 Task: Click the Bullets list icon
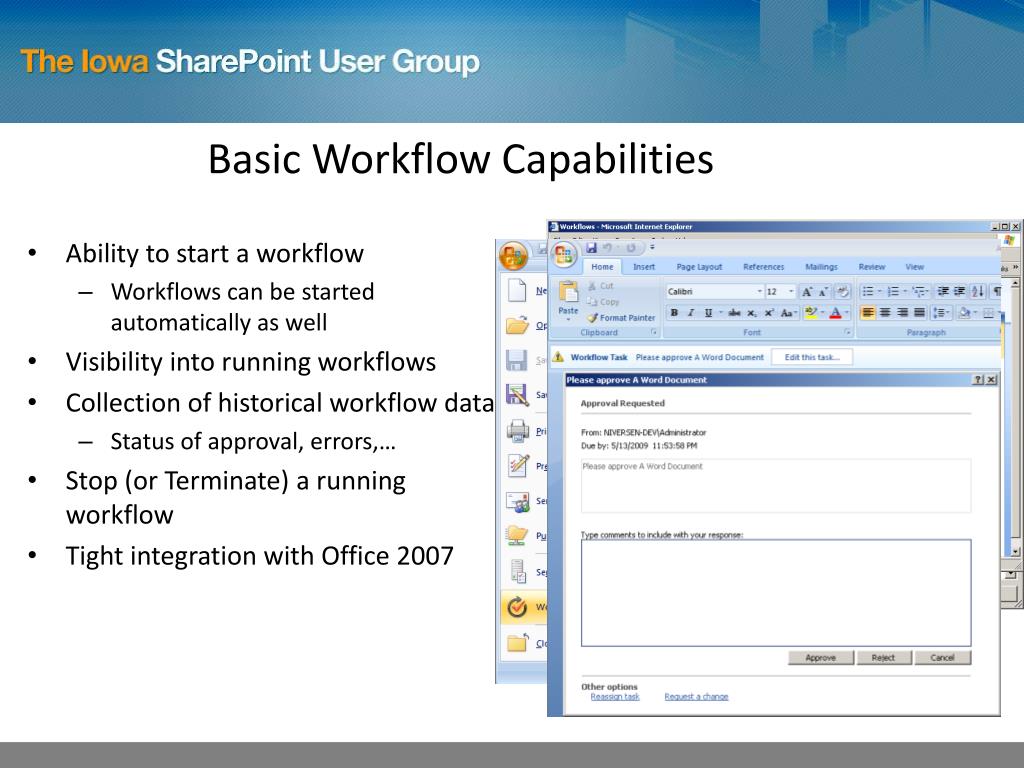pos(868,291)
